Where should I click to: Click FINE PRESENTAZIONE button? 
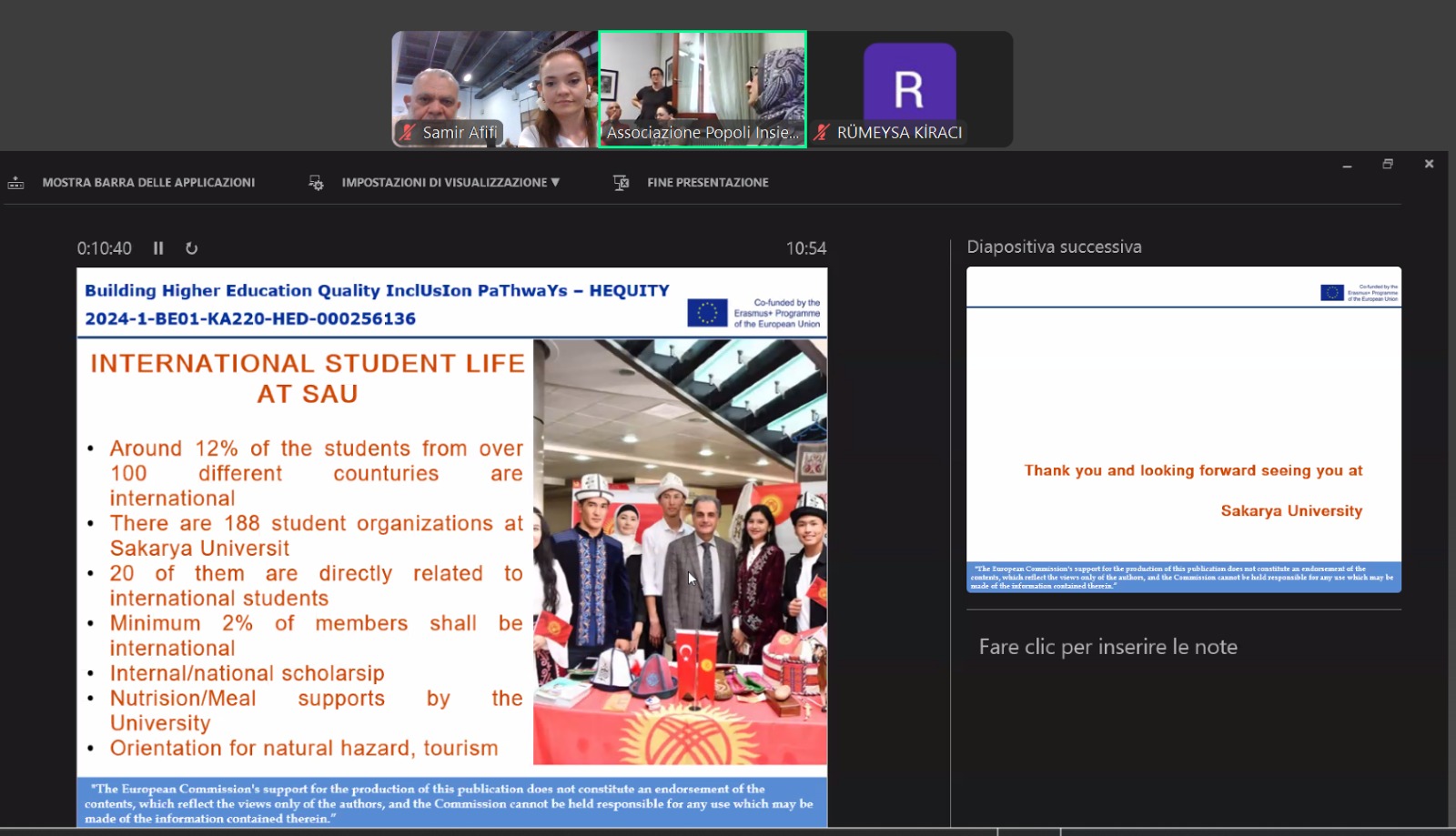click(x=707, y=183)
